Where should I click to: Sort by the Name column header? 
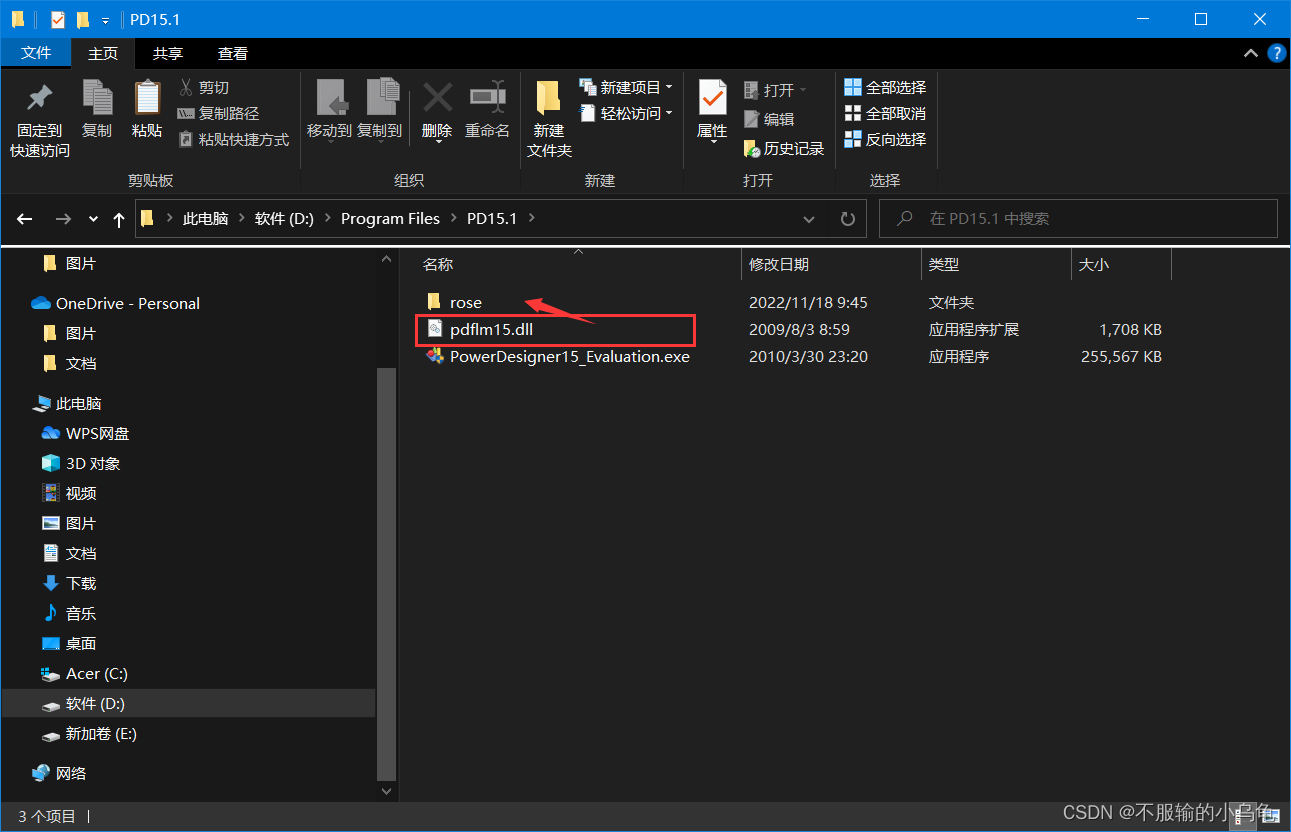438,264
